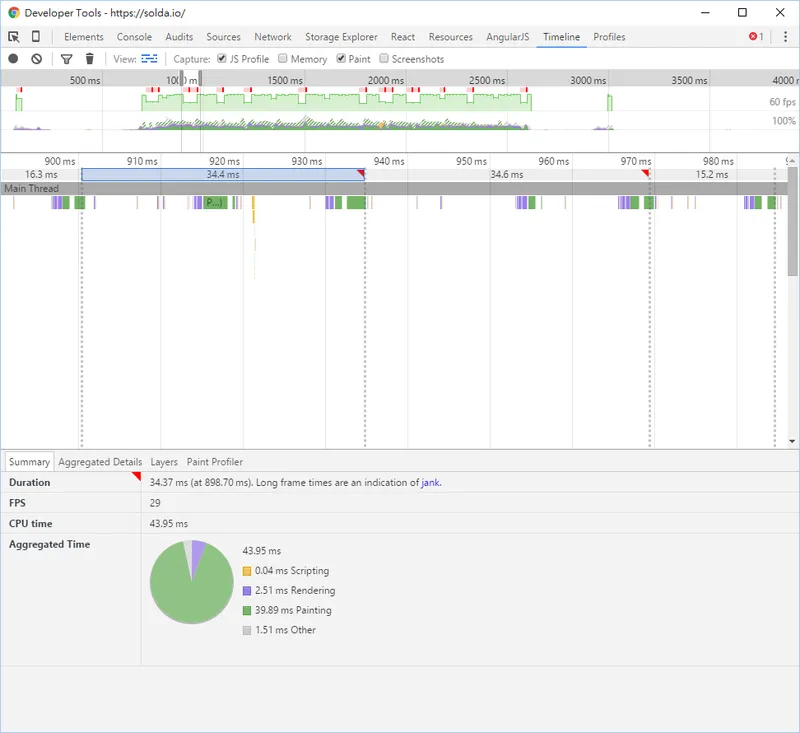Collapse the Main Thread section header

tap(32, 188)
